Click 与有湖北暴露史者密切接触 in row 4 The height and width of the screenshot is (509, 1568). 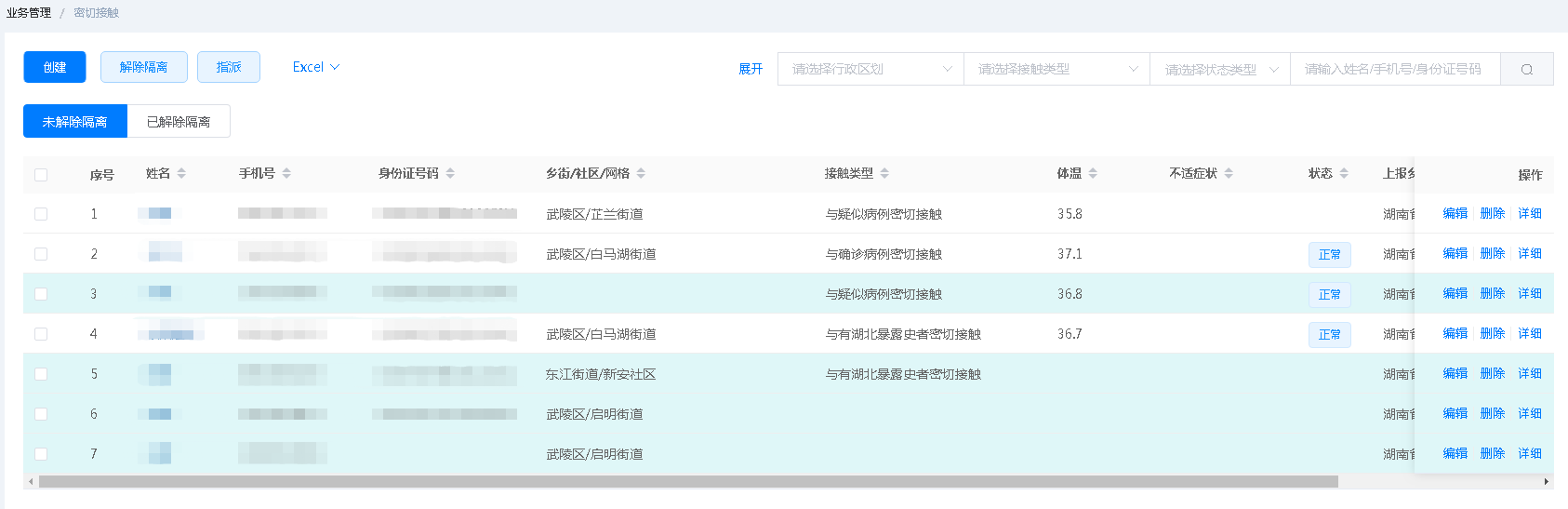click(x=903, y=334)
